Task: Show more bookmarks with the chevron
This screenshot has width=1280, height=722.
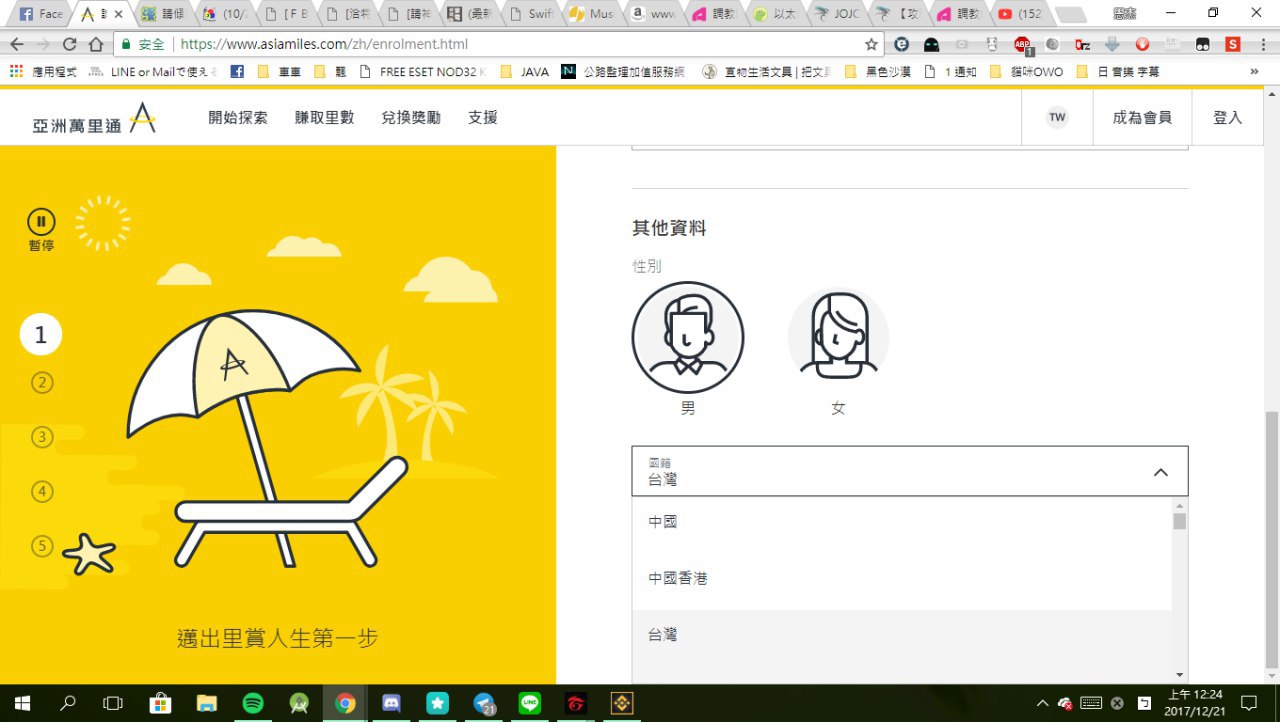Action: click(1254, 72)
